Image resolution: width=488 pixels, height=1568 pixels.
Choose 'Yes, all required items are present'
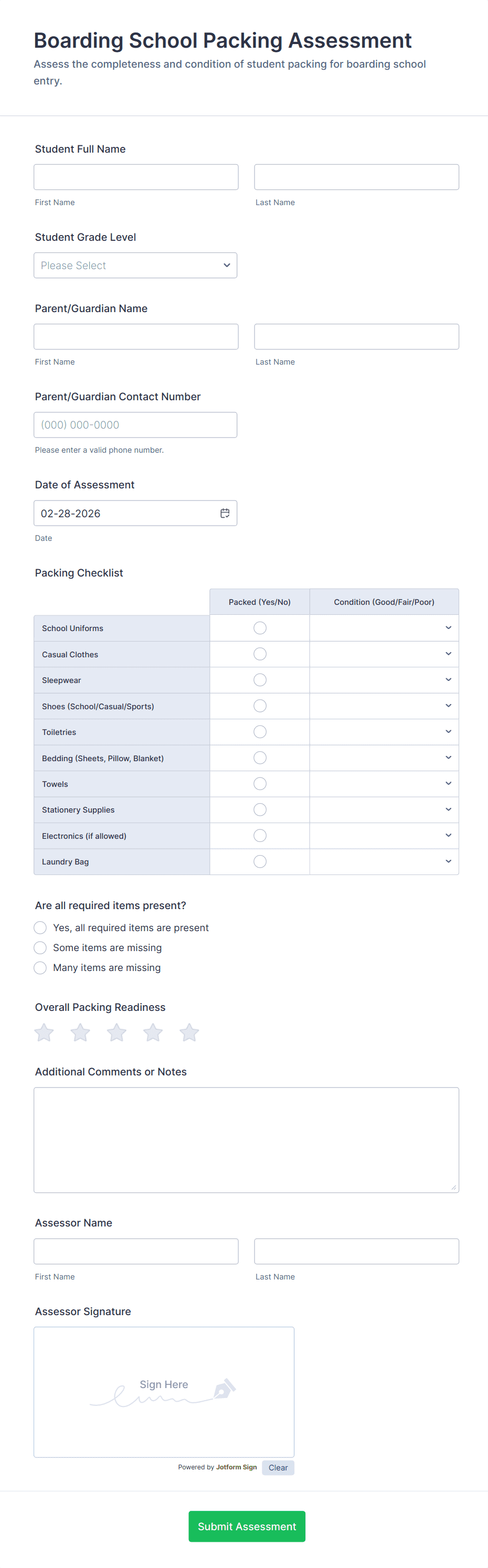(40, 927)
